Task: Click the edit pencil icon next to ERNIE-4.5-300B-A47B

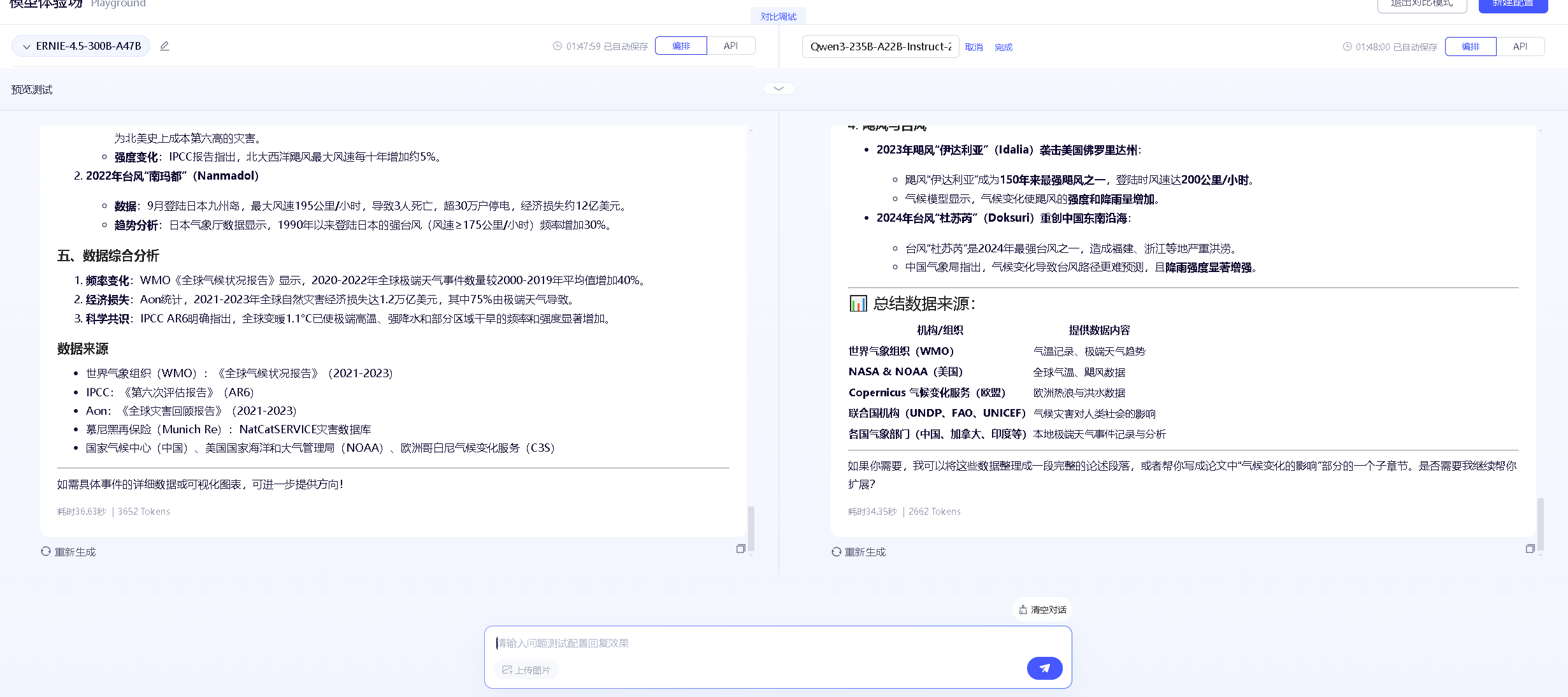Action: click(164, 46)
